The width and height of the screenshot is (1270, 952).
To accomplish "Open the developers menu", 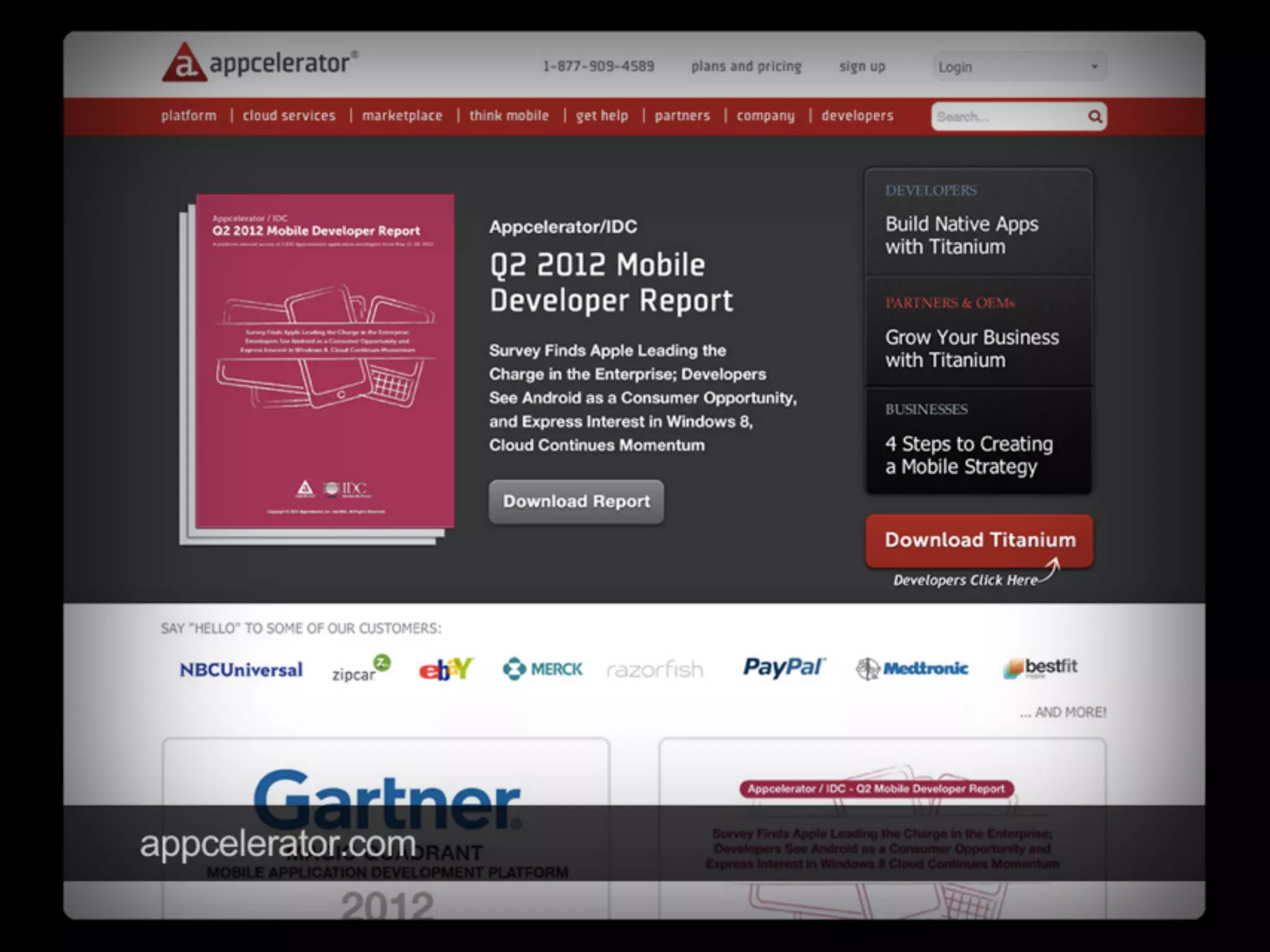I will (858, 116).
